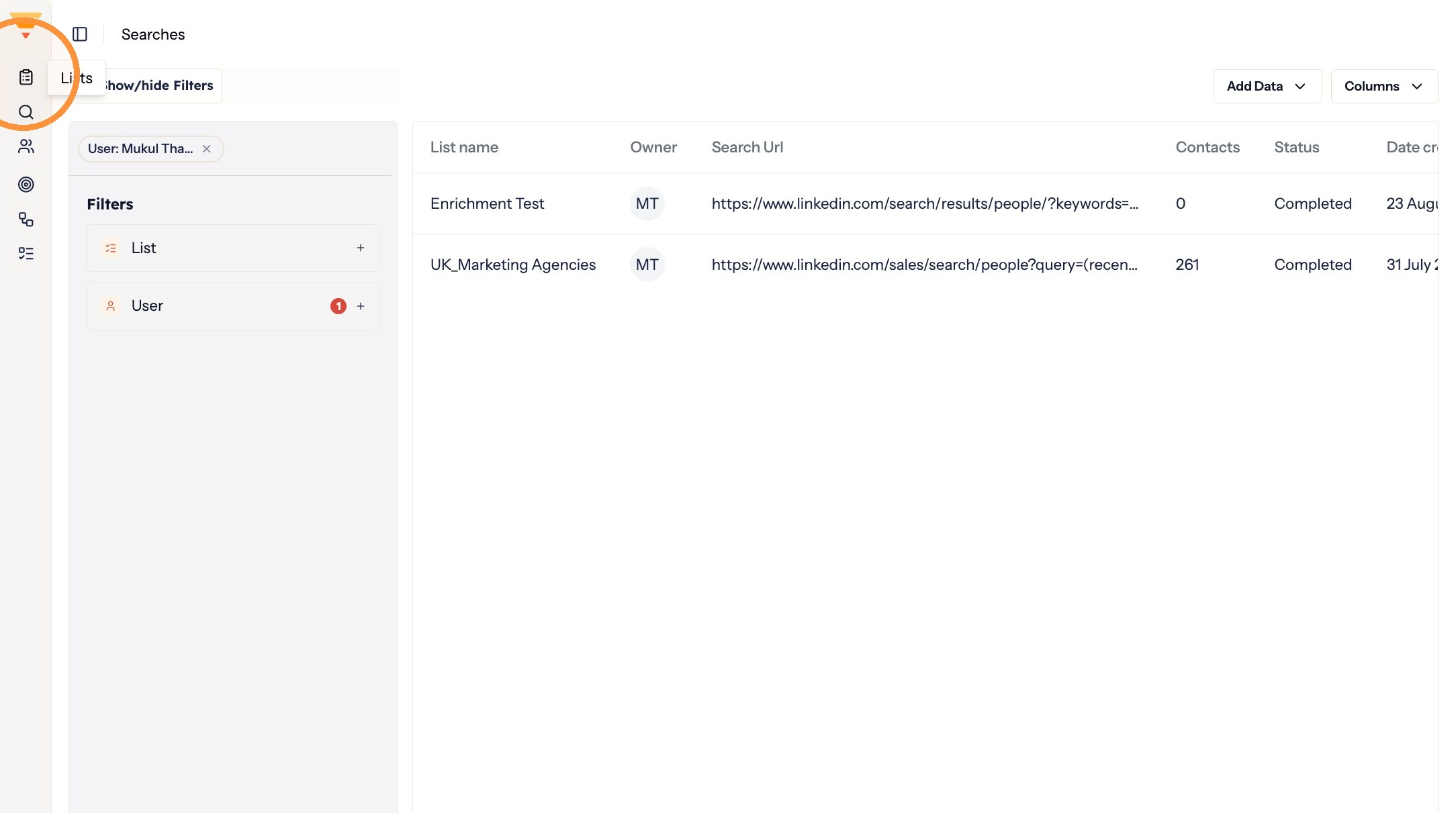Click the Enrichment Test LinkedIn search URL
This screenshot has height=813, width=1456.
925,203
